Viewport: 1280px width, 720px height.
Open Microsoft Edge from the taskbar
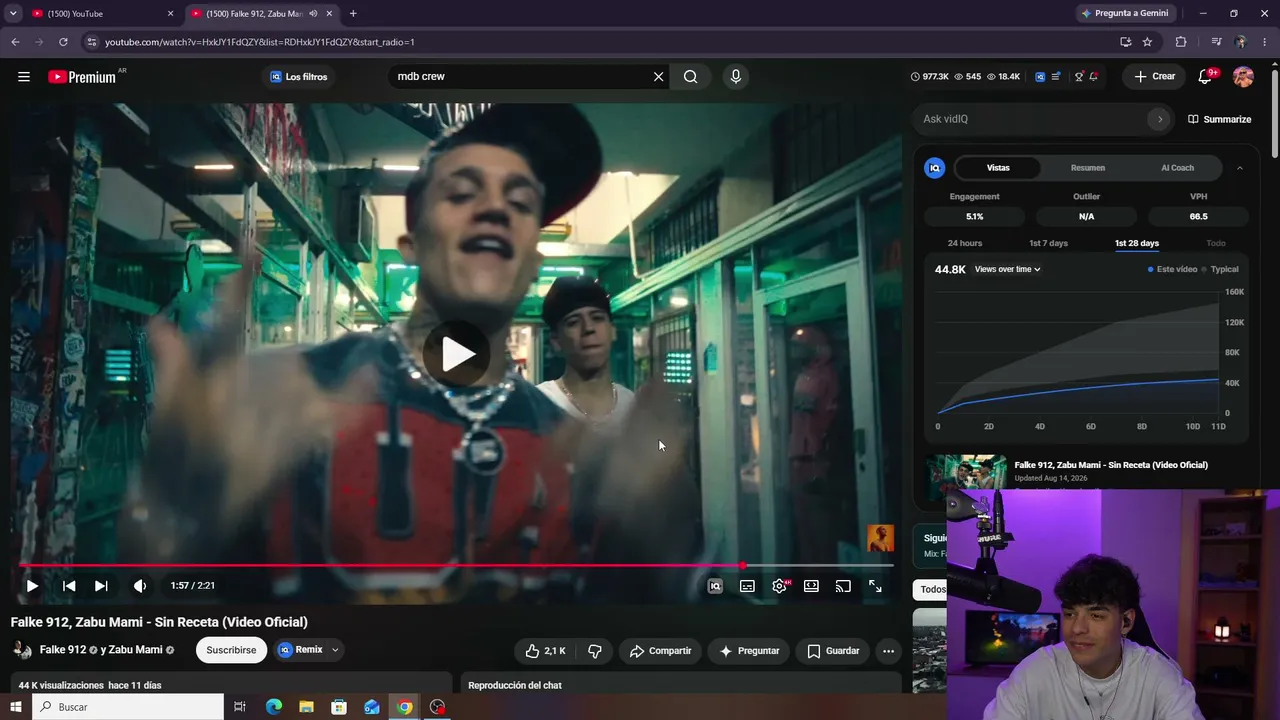[274, 707]
